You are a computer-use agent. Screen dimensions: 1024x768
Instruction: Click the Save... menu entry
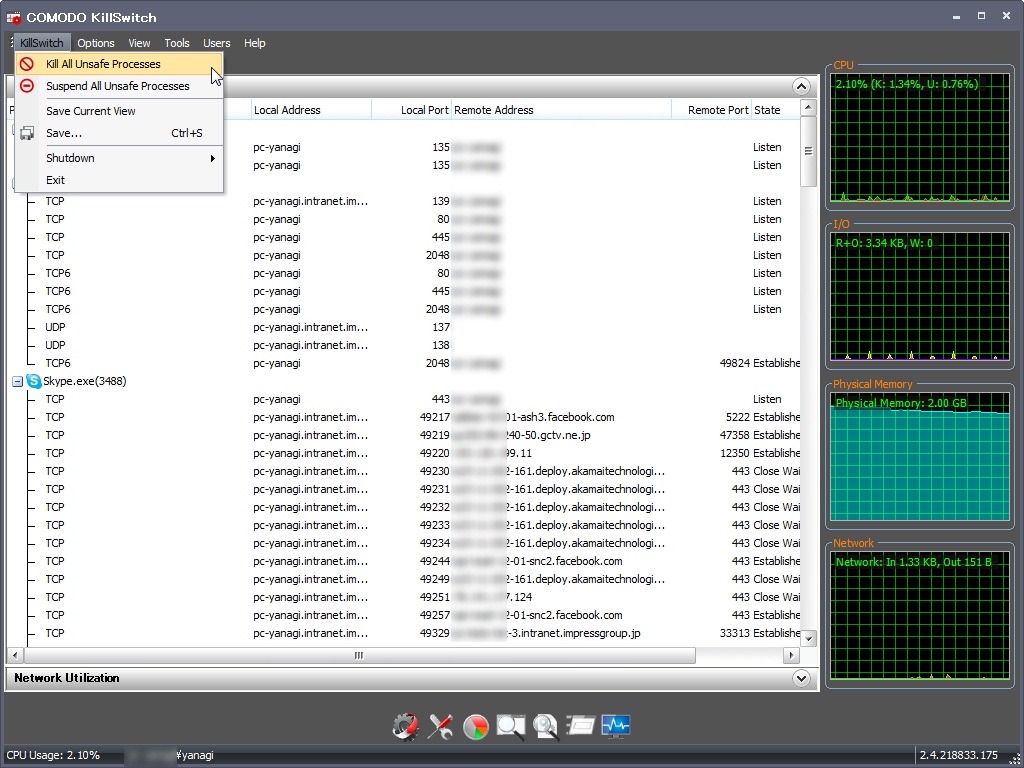[119, 133]
